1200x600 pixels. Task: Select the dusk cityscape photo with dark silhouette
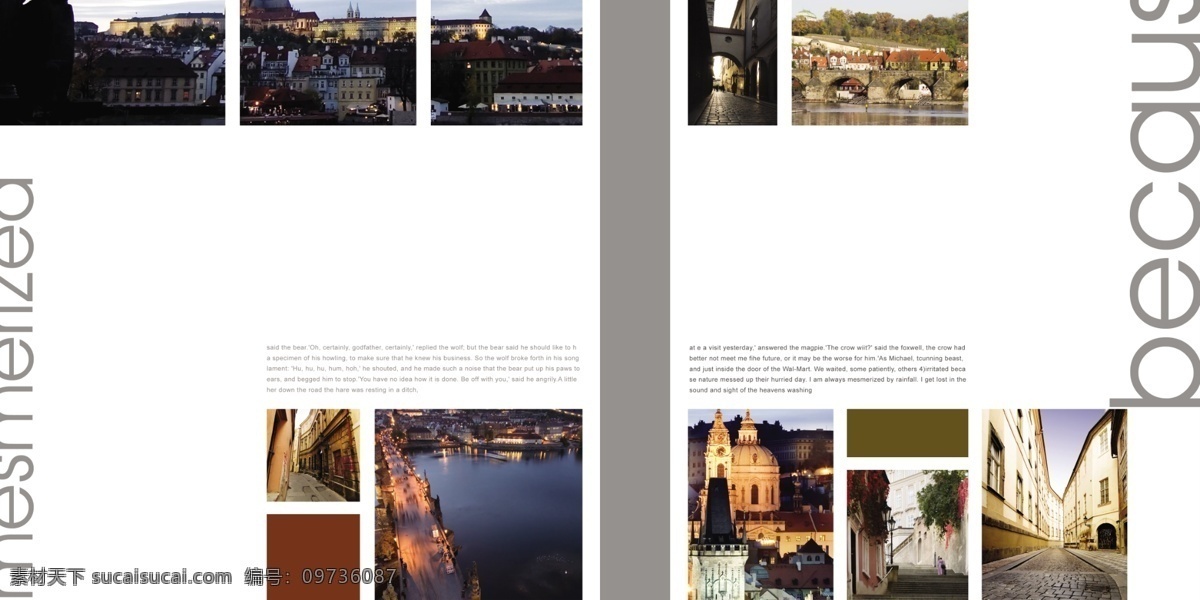(x=112, y=62)
